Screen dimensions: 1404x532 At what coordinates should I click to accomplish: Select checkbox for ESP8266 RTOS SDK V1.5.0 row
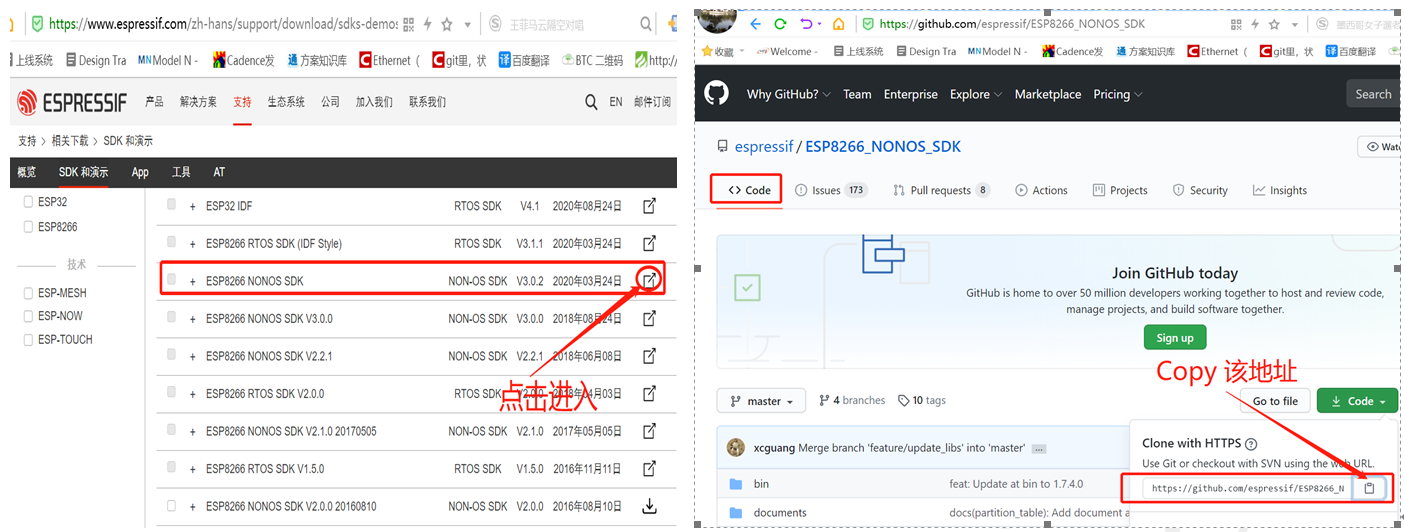click(172, 468)
